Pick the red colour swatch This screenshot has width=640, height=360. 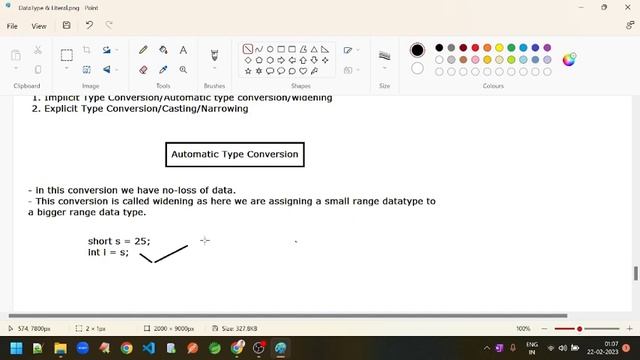(475, 48)
